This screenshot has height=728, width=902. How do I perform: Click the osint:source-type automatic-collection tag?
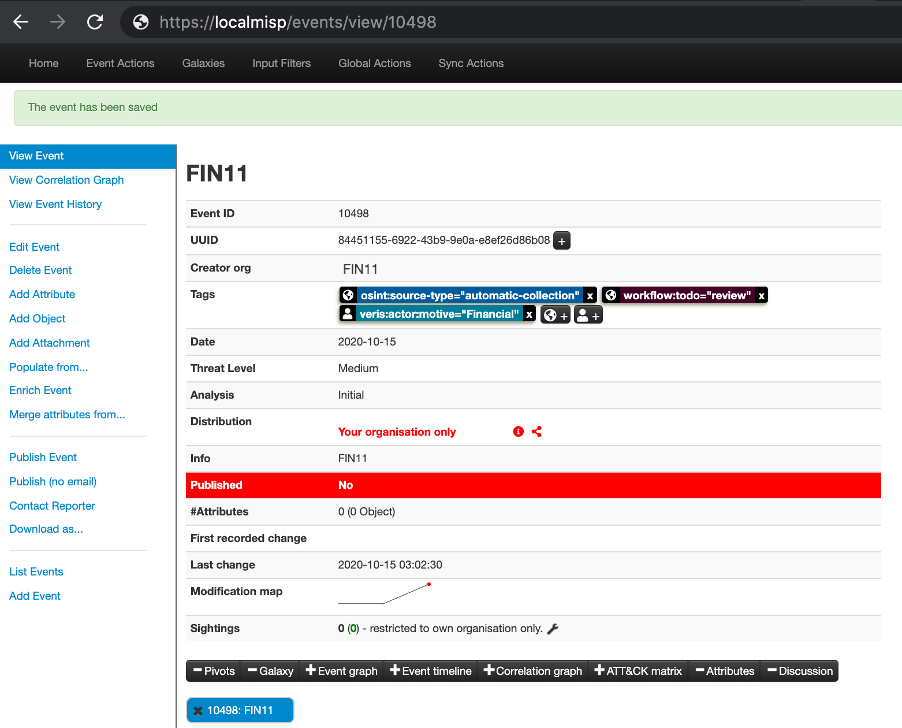pyautogui.click(x=469, y=296)
